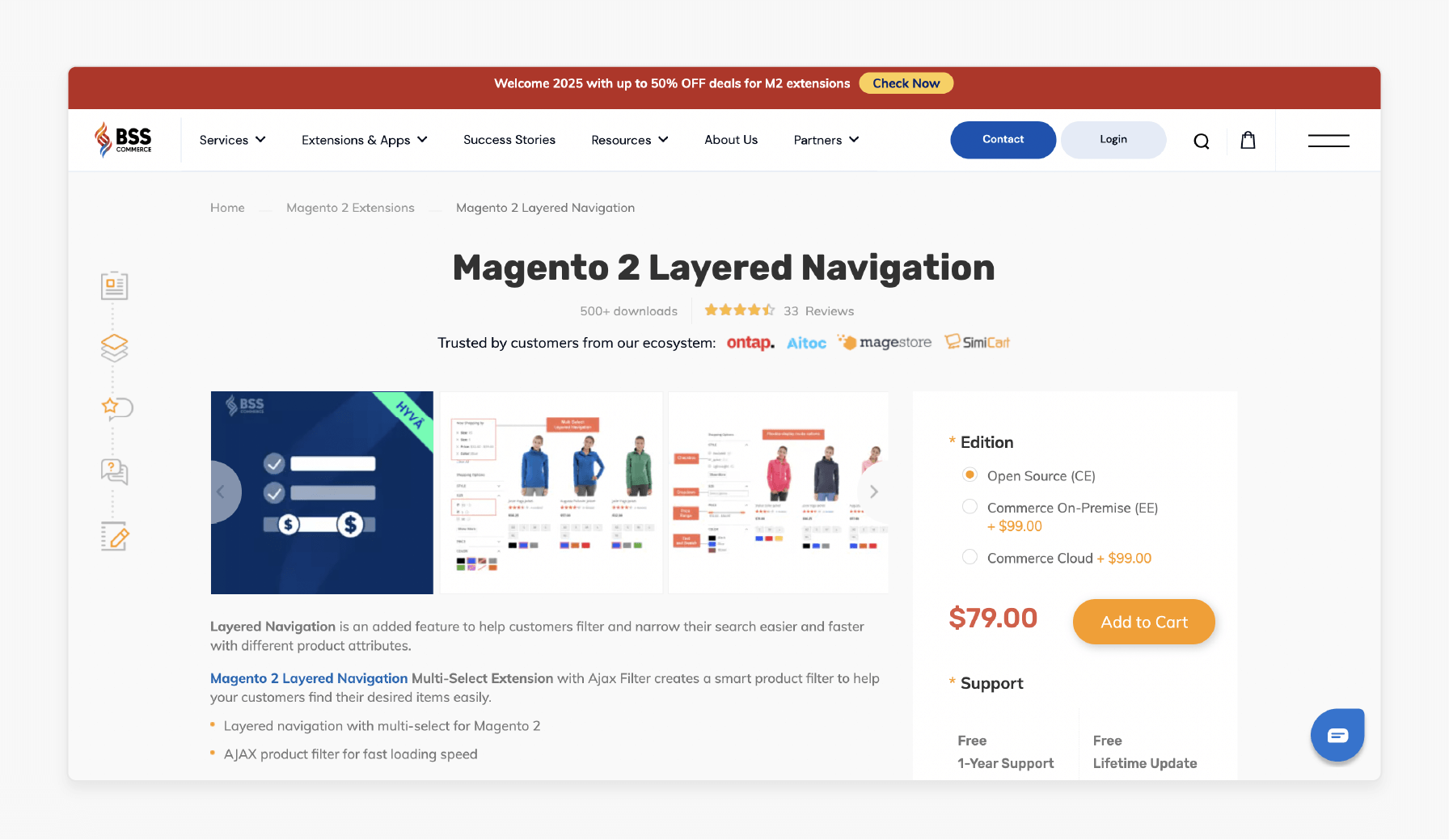Click the magestore partner logo
This screenshot has width=1449, height=840.
[x=884, y=342]
